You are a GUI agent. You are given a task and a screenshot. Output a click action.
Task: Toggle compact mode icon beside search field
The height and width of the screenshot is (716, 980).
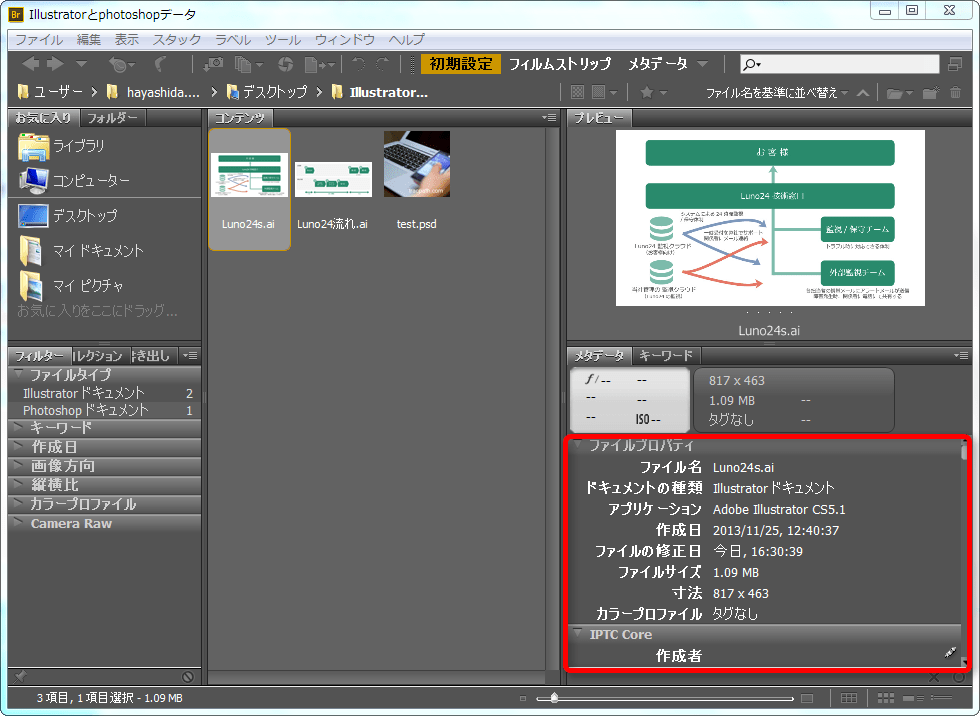pyautogui.click(x=955, y=64)
